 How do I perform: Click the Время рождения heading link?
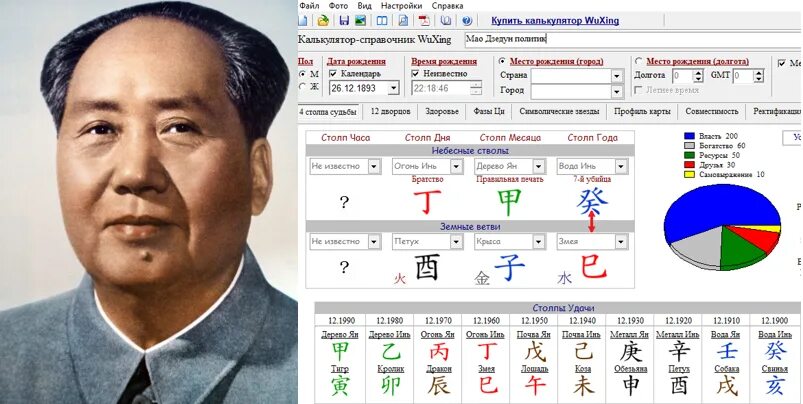click(444, 61)
